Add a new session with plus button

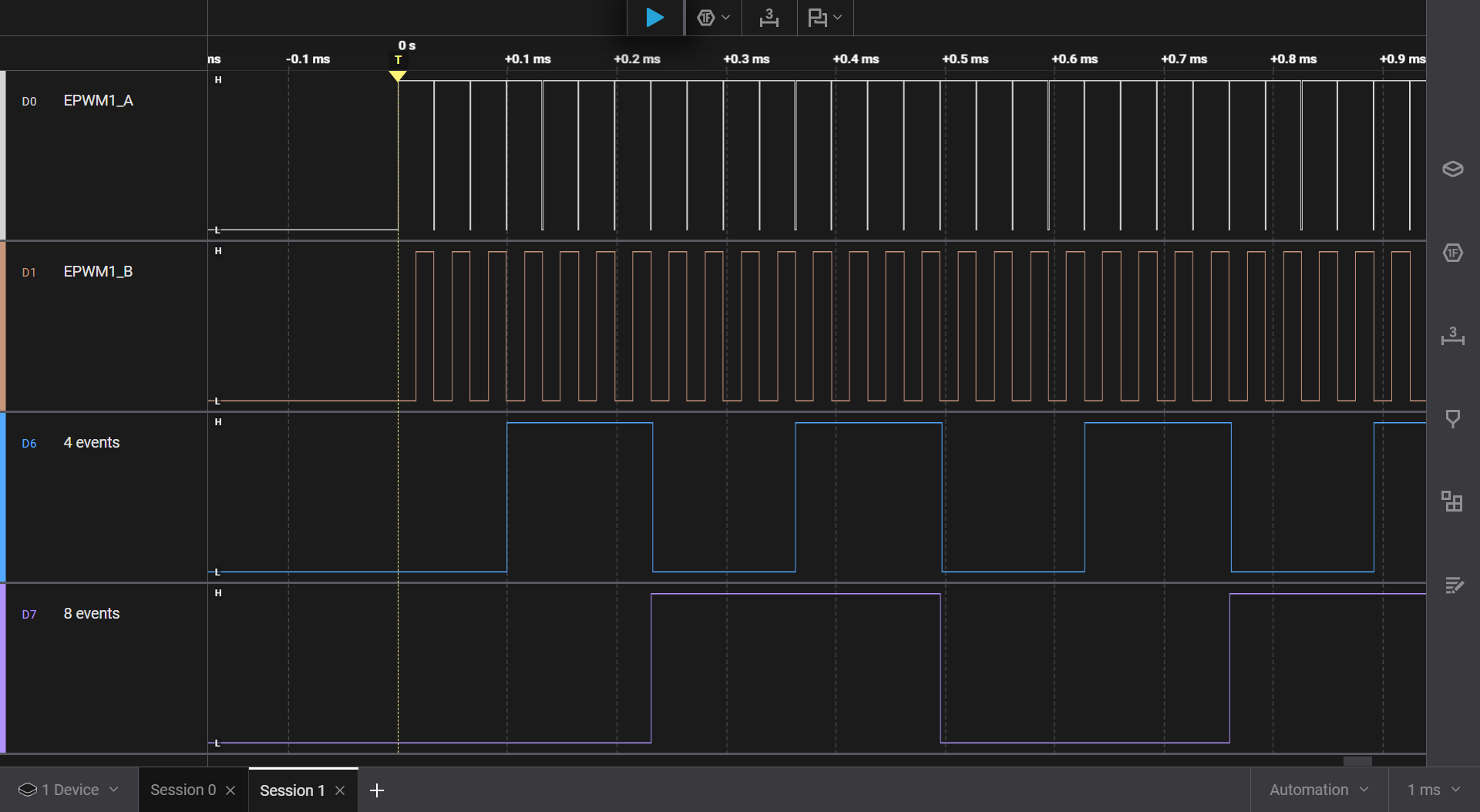point(377,790)
